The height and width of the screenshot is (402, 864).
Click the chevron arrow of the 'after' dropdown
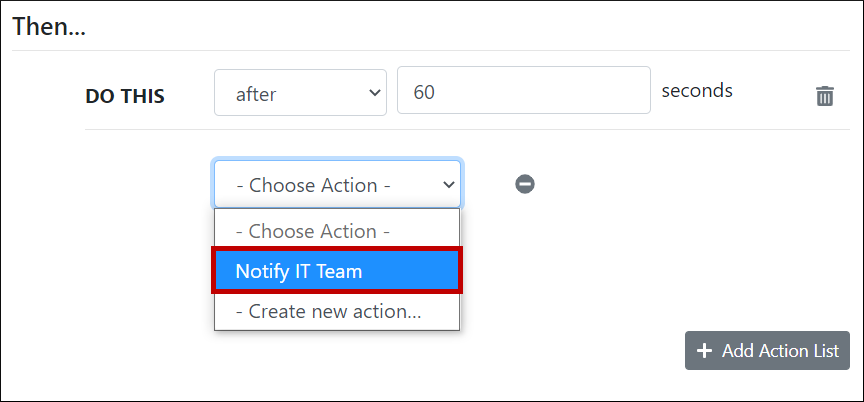click(x=376, y=93)
